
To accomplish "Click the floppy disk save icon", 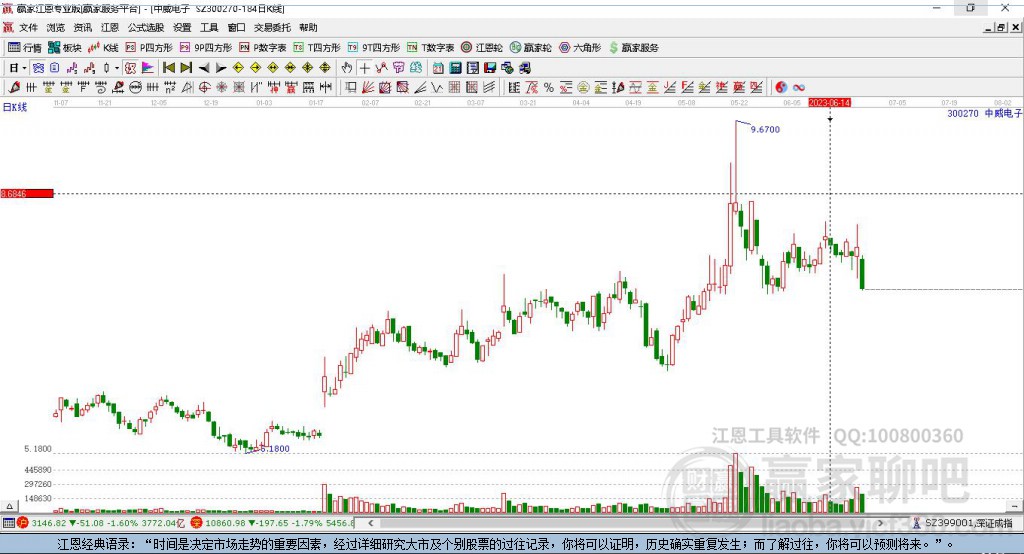I will pos(490,68).
